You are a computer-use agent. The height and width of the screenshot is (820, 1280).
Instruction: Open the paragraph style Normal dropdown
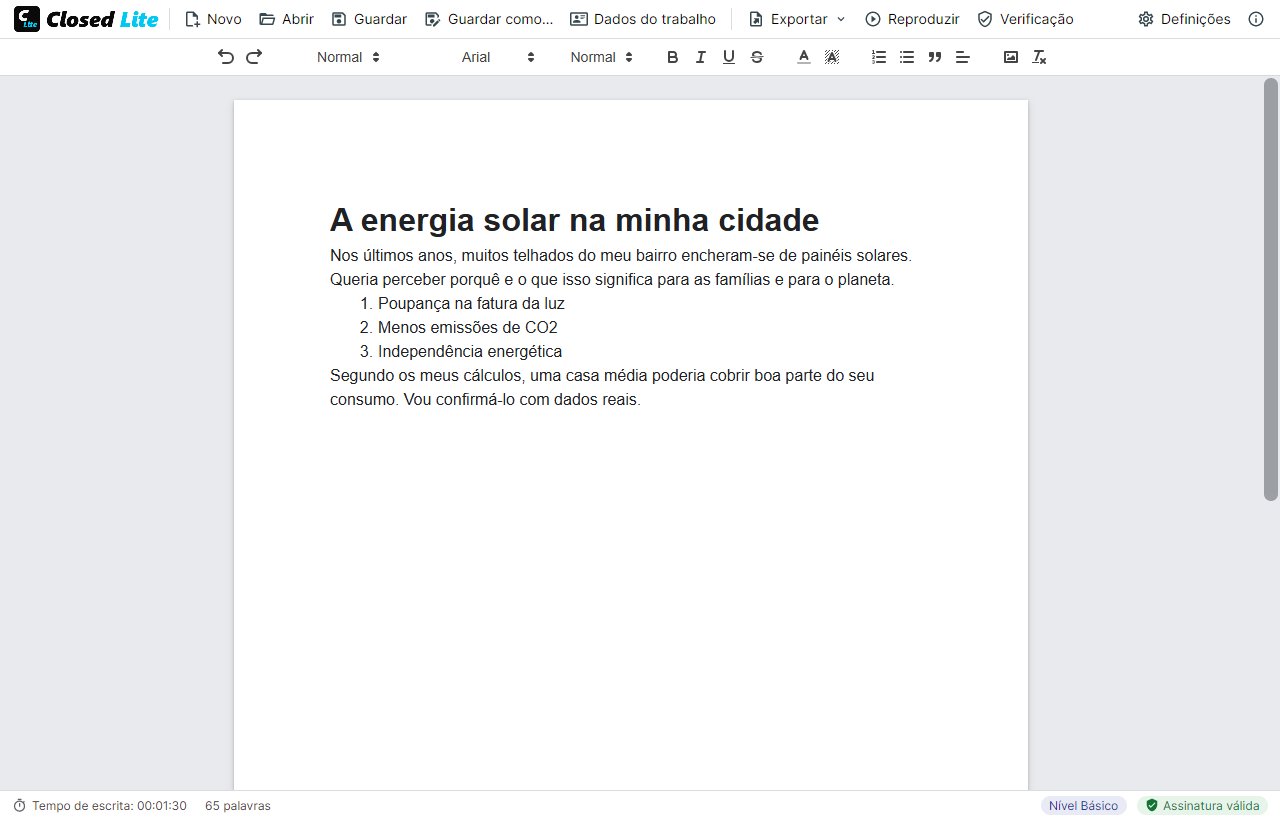tap(348, 57)
